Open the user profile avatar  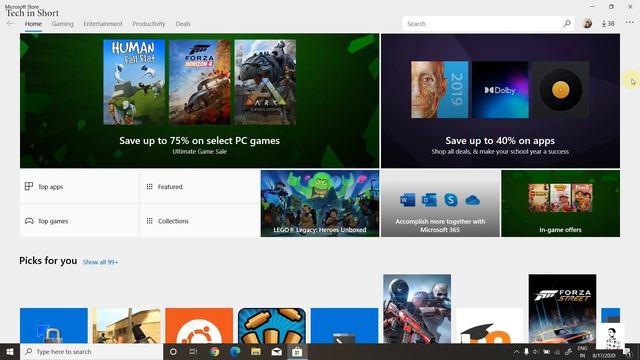coord(587,24)
